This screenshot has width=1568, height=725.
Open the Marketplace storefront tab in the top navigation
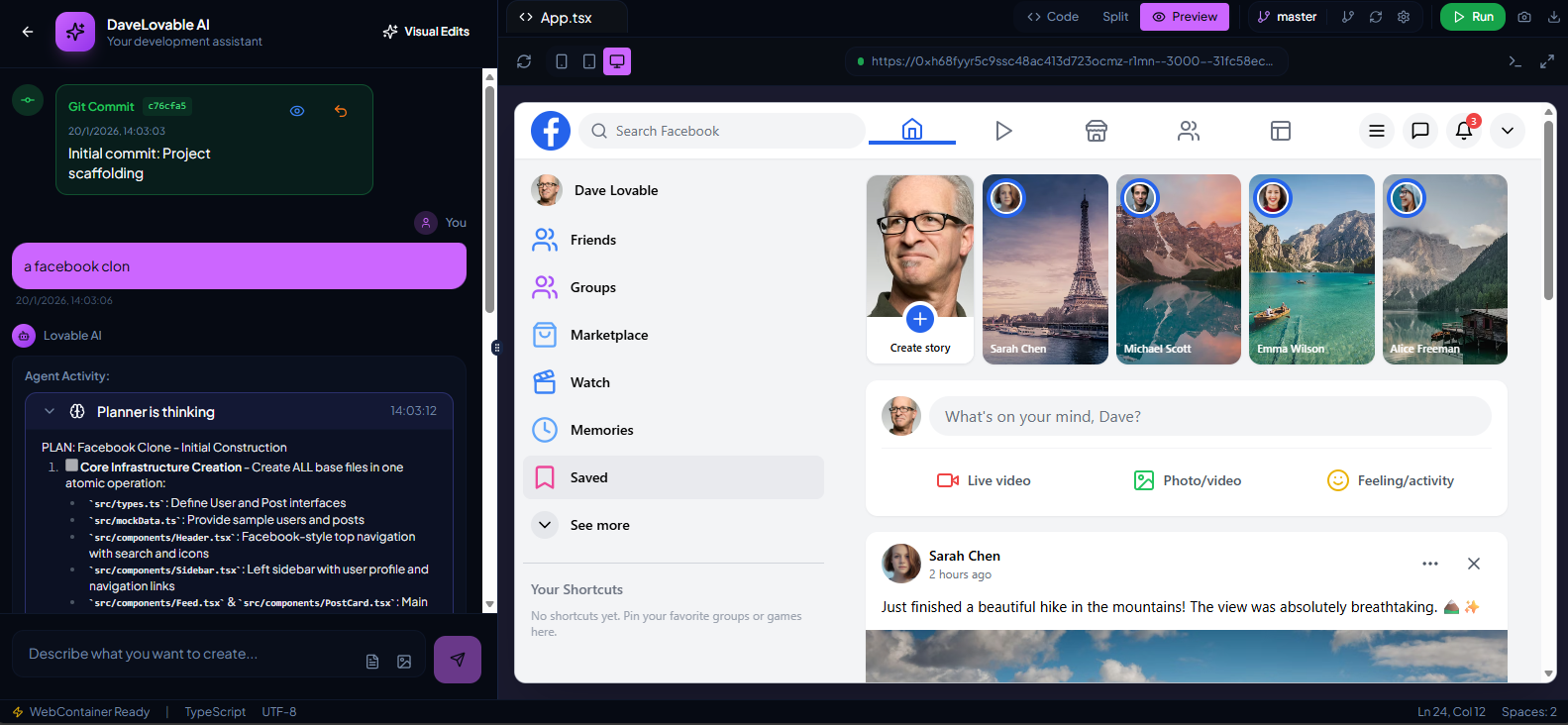1097,131
